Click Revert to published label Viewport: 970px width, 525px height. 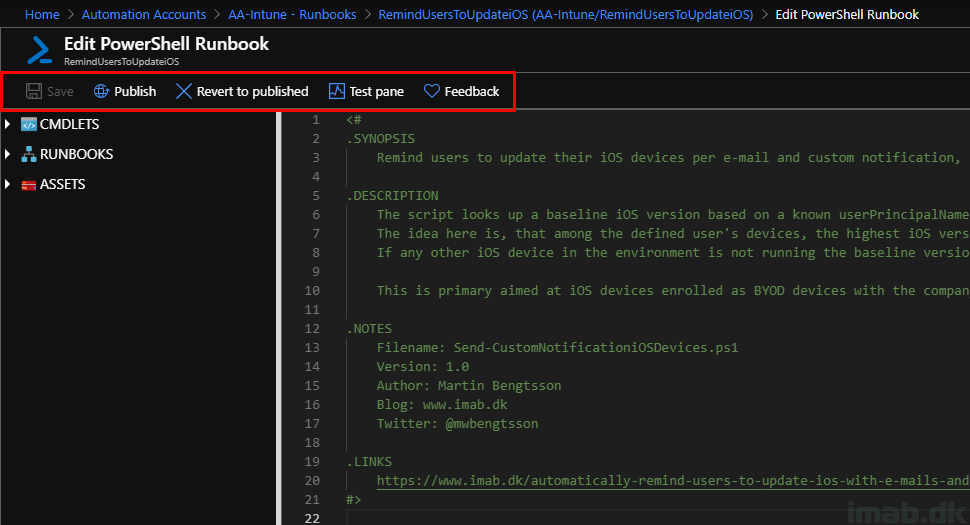[252, 92]
